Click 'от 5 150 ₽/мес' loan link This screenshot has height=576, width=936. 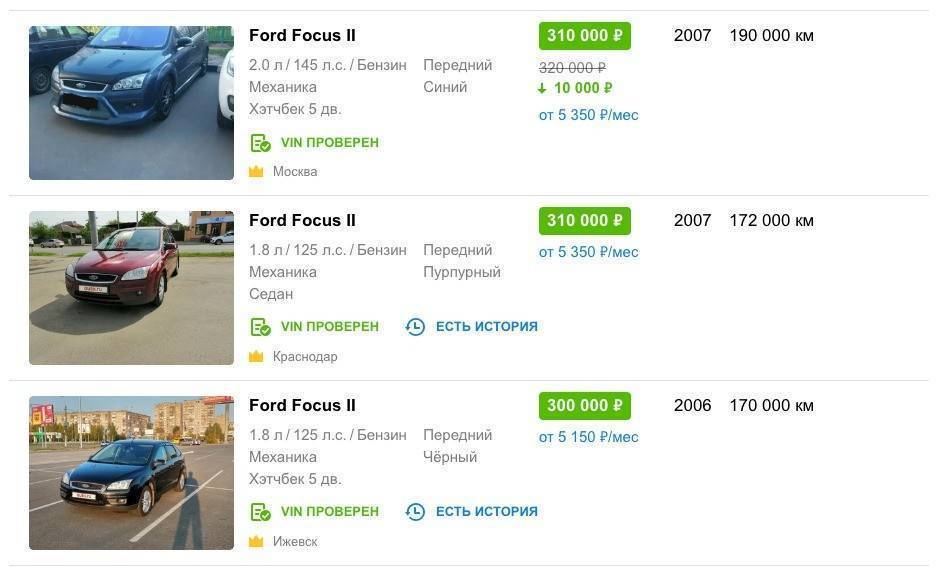[588, 437]
